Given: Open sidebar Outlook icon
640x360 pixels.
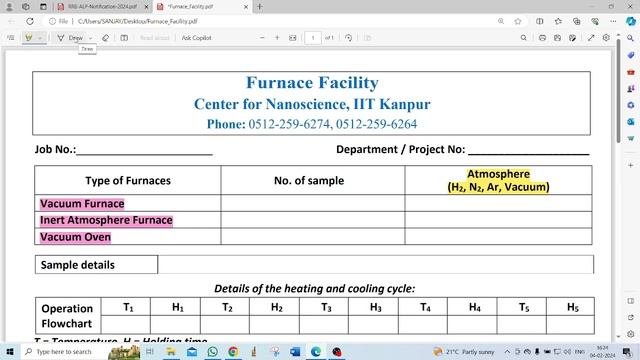Looking at the screenshot, I should [x=631, y=122].
